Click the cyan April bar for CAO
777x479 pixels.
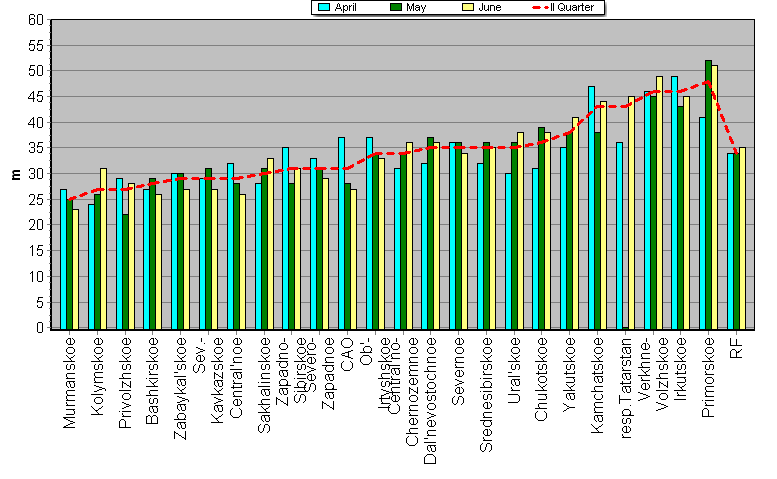pyautogui.click(x=341, y=234)
